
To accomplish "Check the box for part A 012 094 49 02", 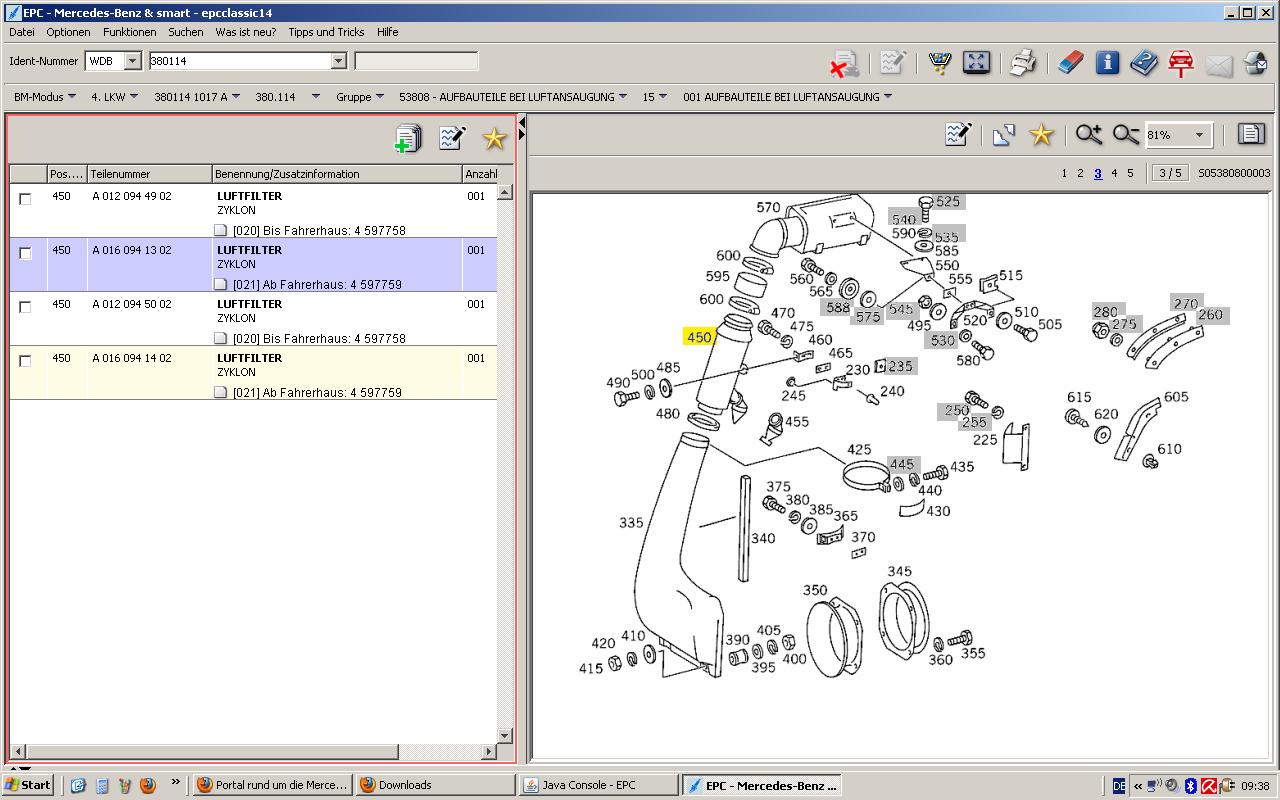I will [25, 199].
